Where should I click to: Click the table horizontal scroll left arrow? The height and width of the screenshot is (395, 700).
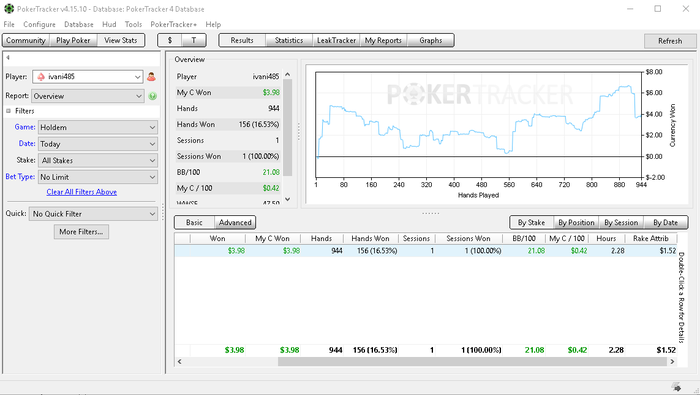pyautogui.click(x=179, y=362)
